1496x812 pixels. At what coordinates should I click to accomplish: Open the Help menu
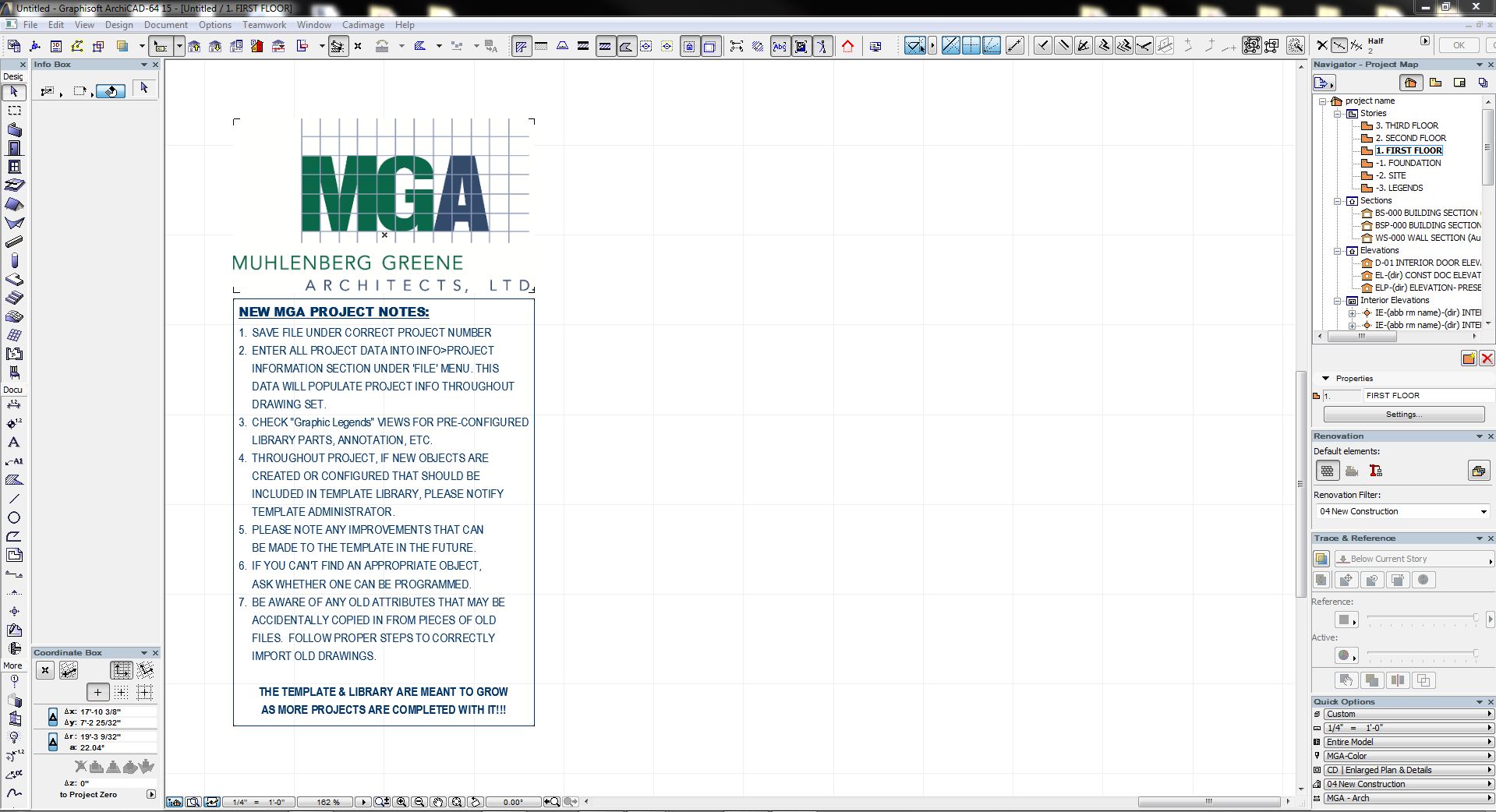[x=405, y=25]
